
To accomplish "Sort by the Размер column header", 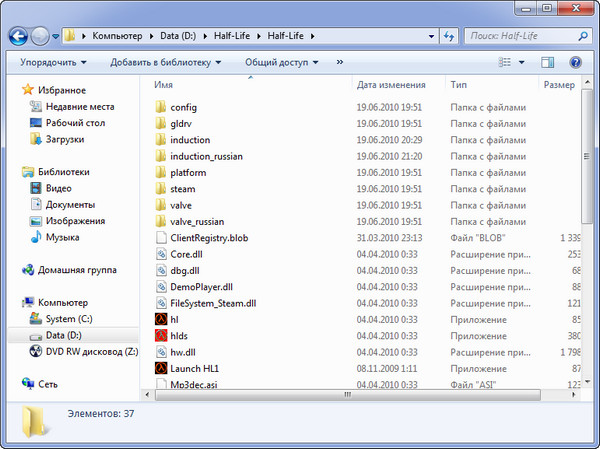I will pos(559,85).
